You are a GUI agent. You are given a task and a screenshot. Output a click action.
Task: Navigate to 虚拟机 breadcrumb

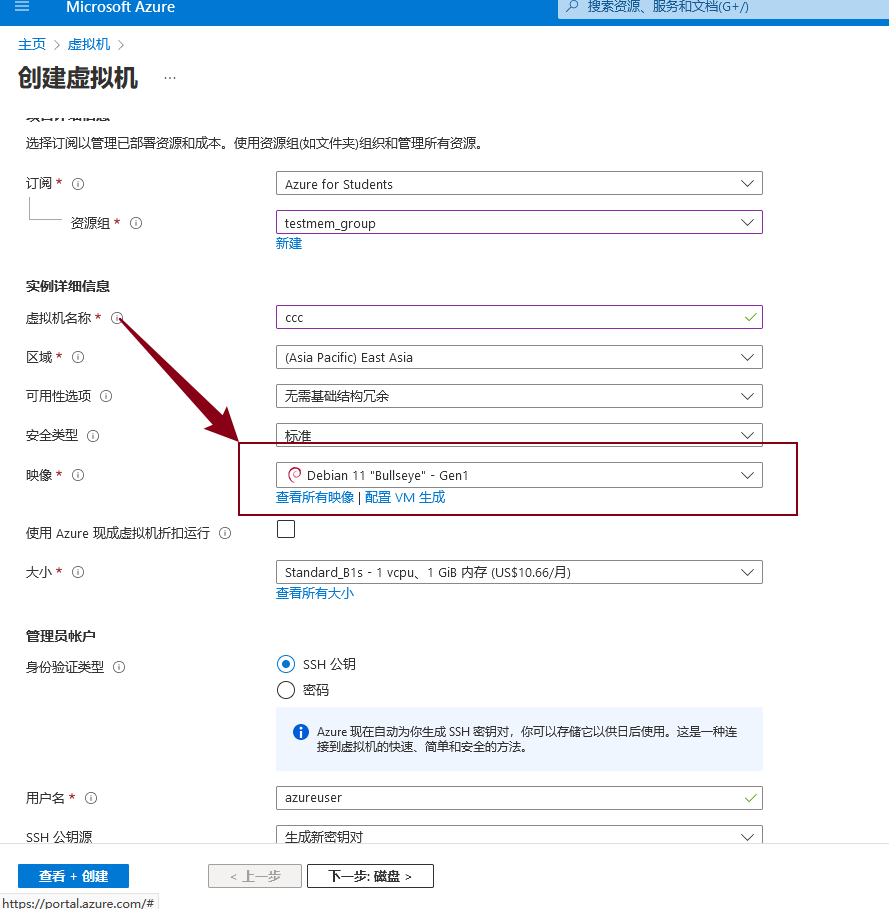pos(89,44)
